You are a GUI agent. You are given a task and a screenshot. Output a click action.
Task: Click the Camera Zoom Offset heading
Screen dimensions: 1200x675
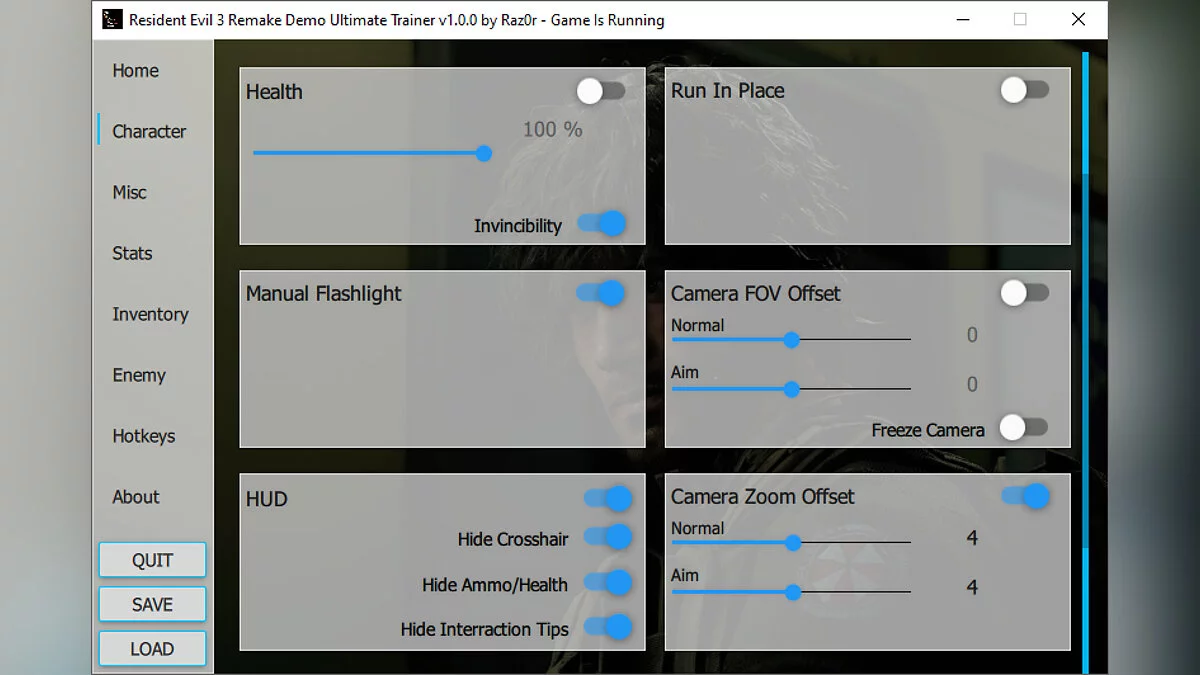pos(763,496)
